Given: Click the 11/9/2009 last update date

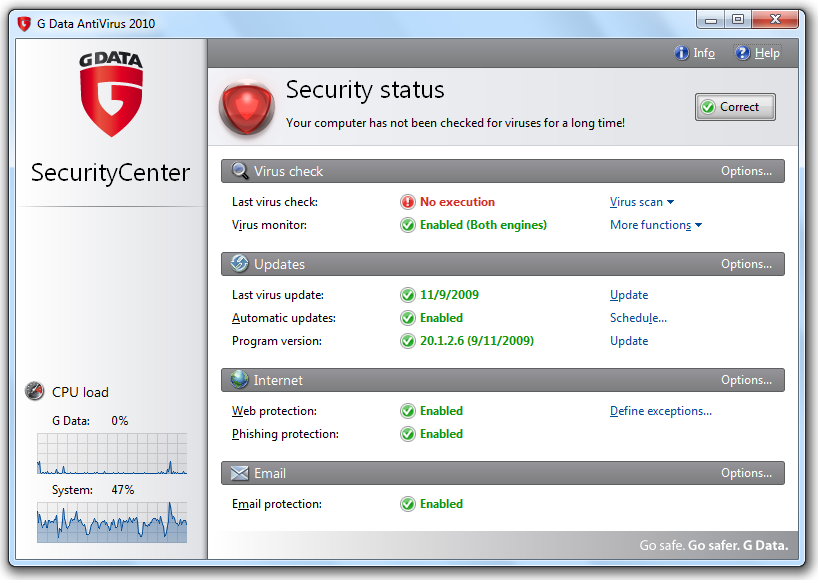Looking at the screenshot, I should click(x=449, y=295).
